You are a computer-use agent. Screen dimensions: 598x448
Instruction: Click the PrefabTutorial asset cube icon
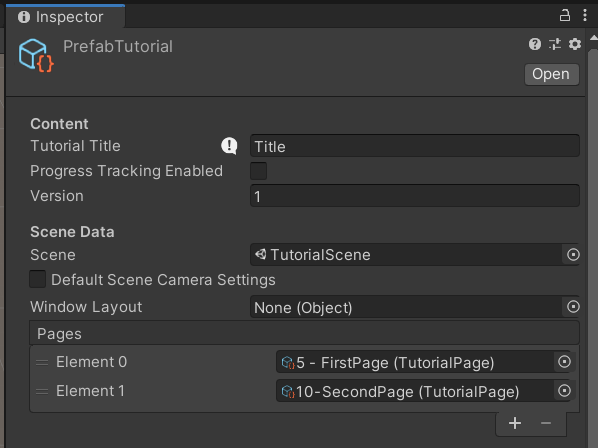click(36, 55)
